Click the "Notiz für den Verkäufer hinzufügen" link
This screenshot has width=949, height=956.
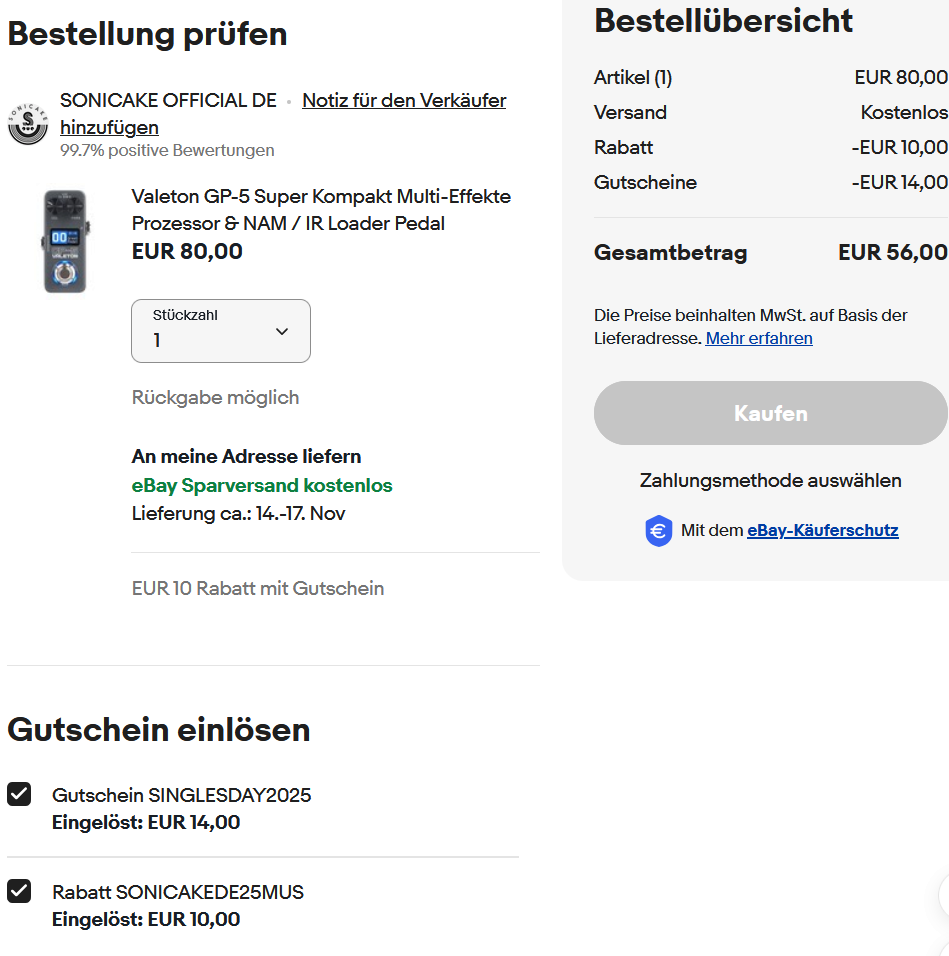tap(403, 101)
